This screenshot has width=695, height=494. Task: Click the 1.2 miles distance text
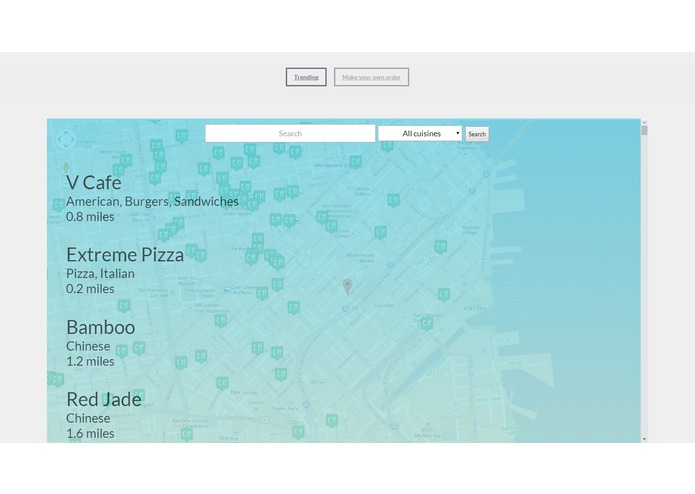click(90, 362)
